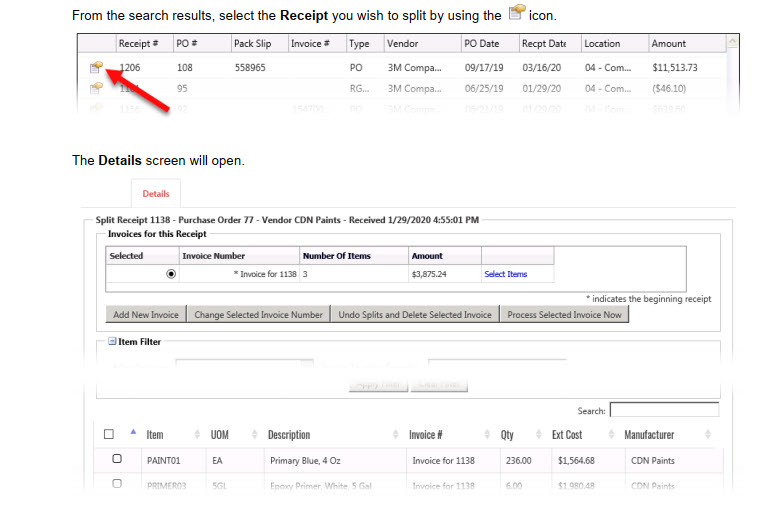
Task: Focus the Search input field
Action: 664,410
